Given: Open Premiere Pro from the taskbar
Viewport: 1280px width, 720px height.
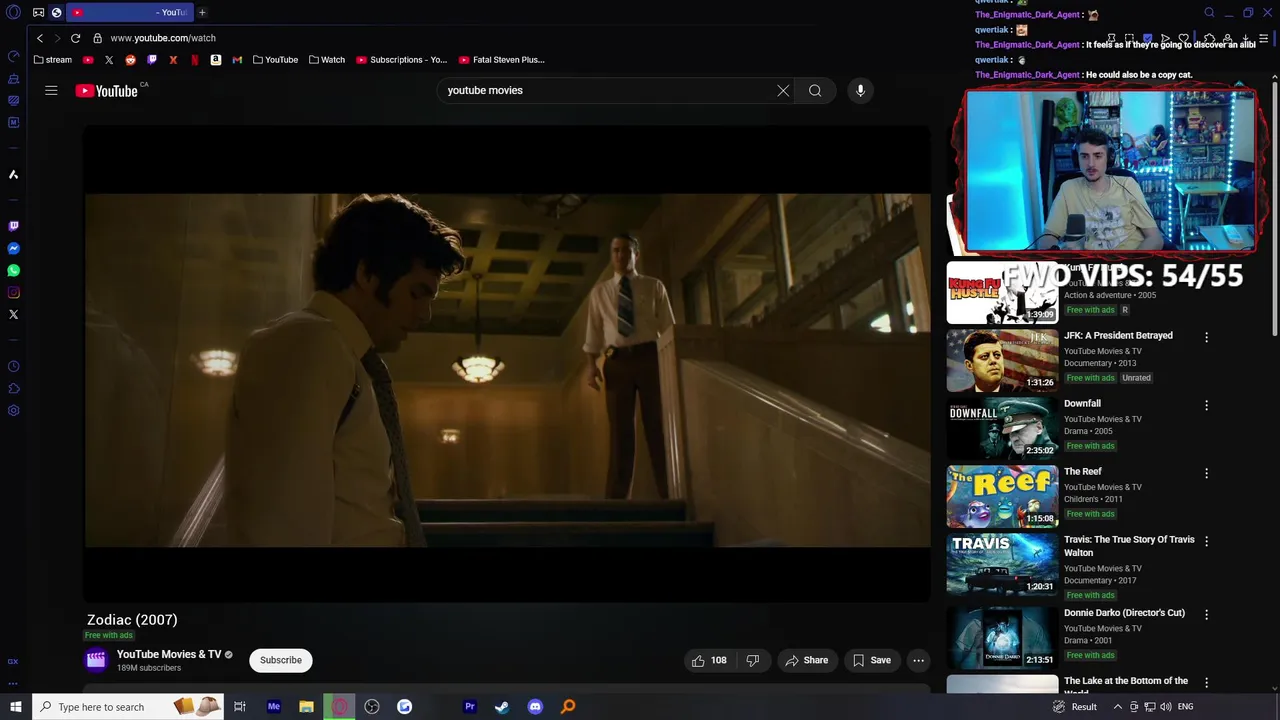Looking at the screenshot, I should click(x=469, y=707).
